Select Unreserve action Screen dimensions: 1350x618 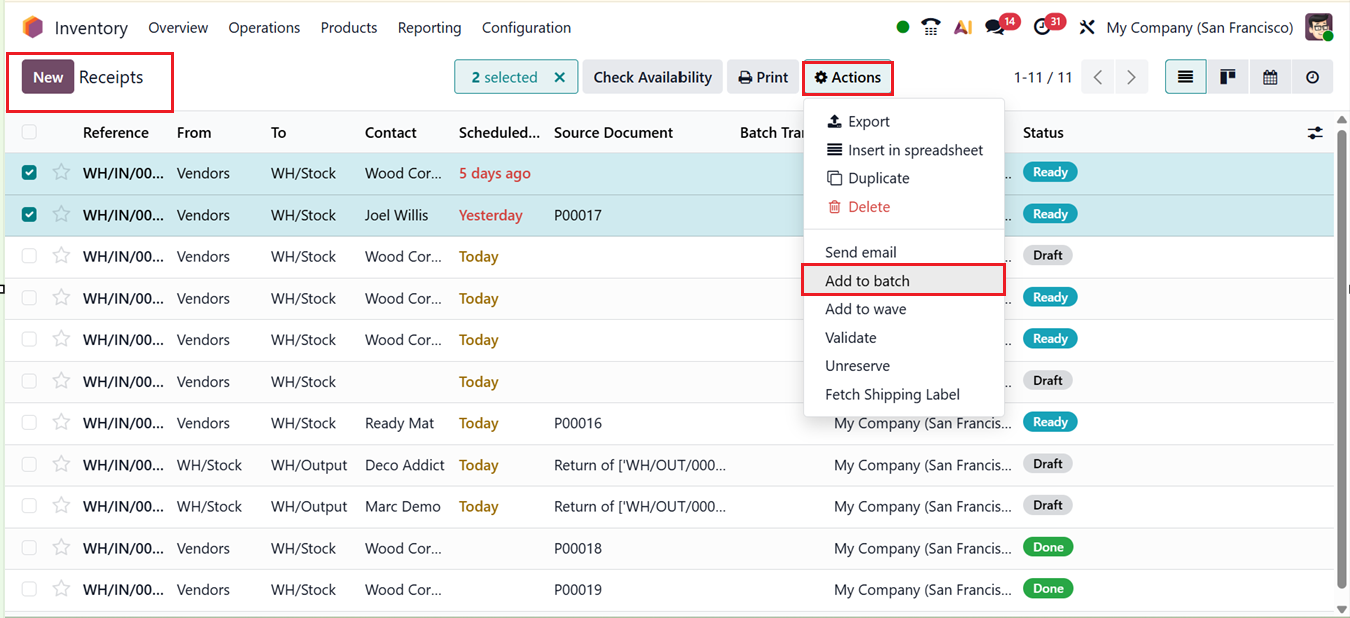point(904,366)
